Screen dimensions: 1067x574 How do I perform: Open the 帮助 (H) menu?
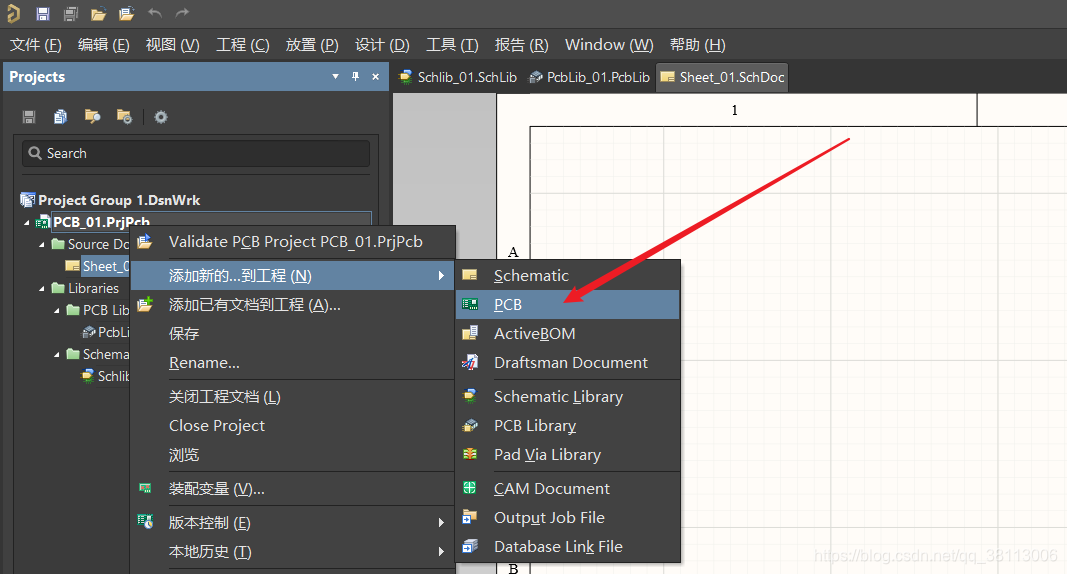coord(697,45)
